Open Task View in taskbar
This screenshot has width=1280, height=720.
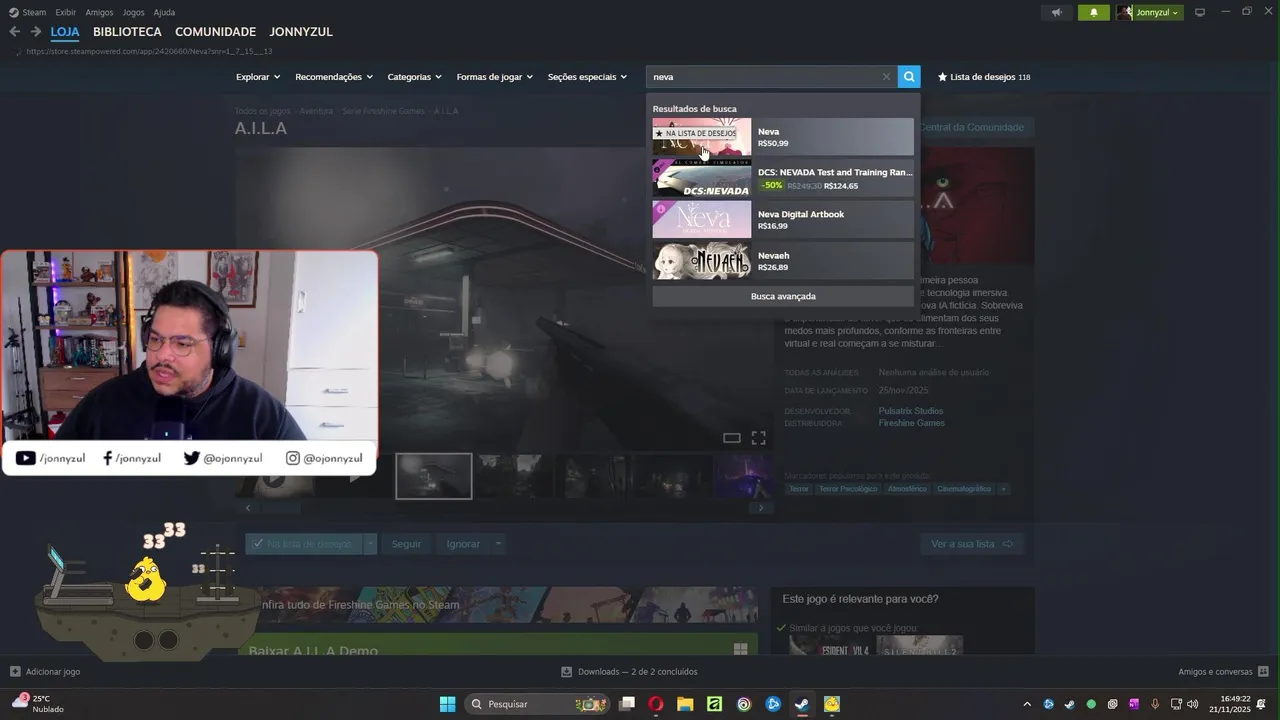coord(627,704)
